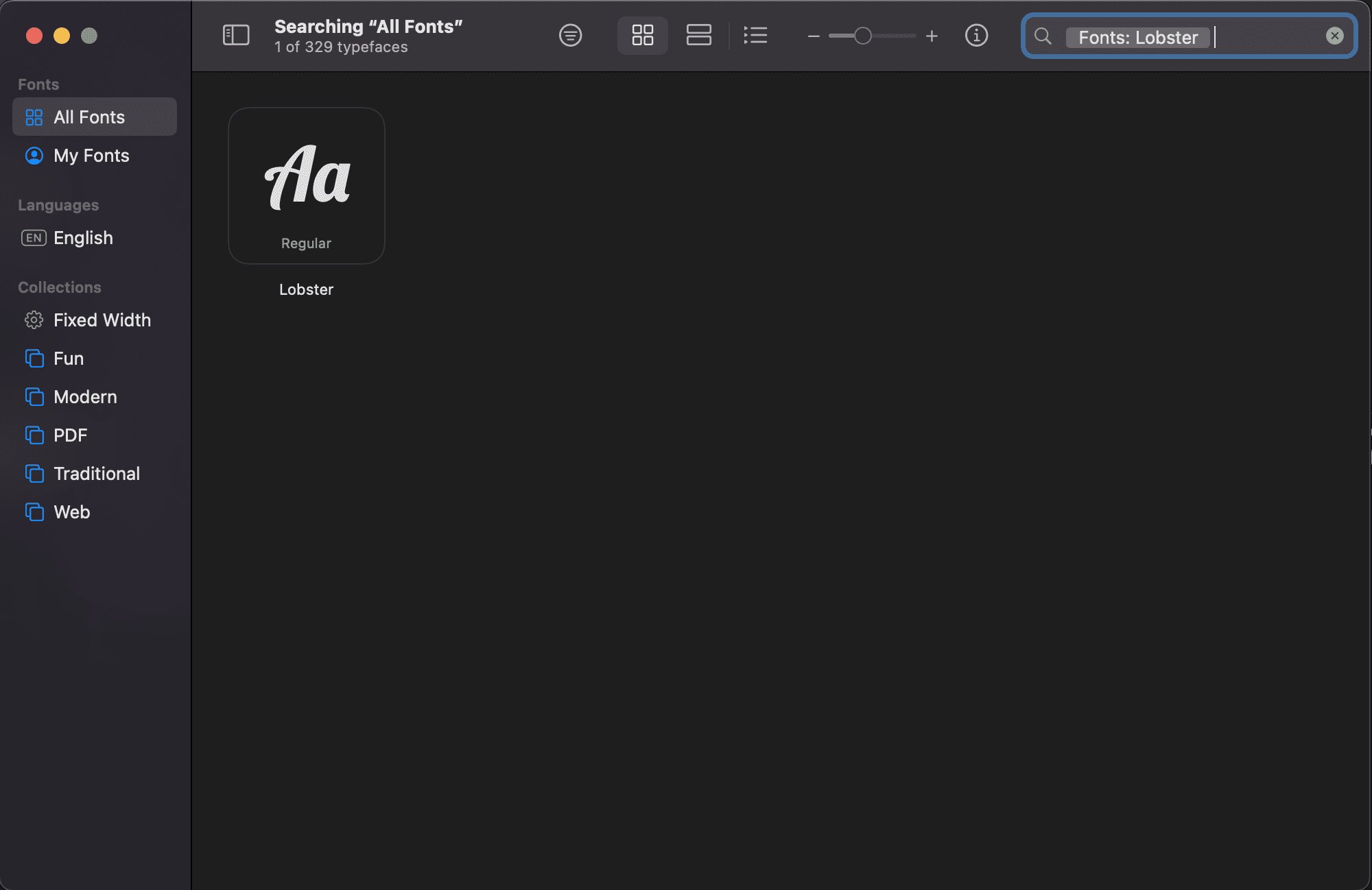Toggle to All Fonts in sidebar
Image resolution: width=1372 pixels, height=890 pixels.
click(89, 117)
